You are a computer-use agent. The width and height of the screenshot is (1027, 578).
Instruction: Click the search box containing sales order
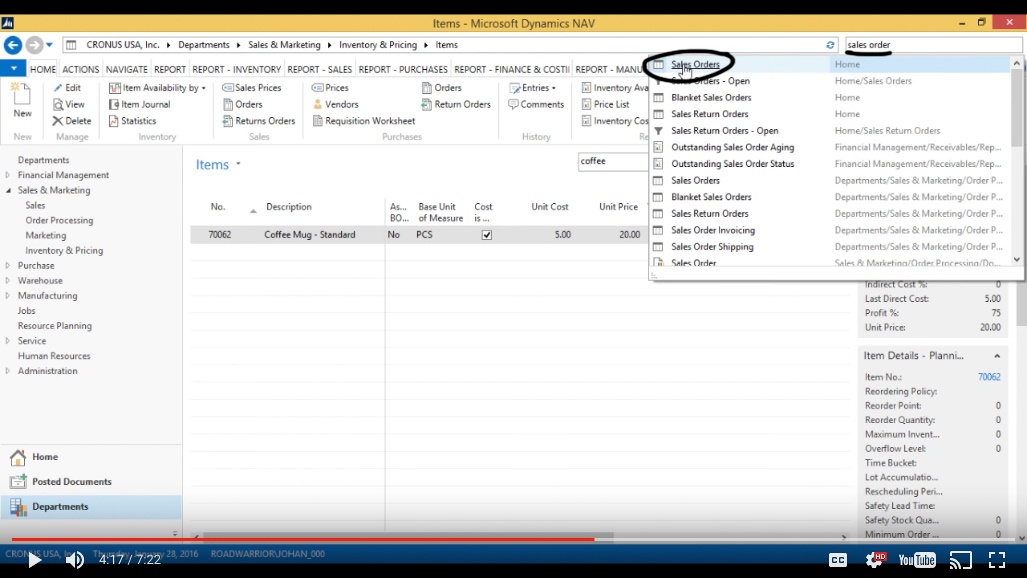pyautogui.click(x=930, y=44)
